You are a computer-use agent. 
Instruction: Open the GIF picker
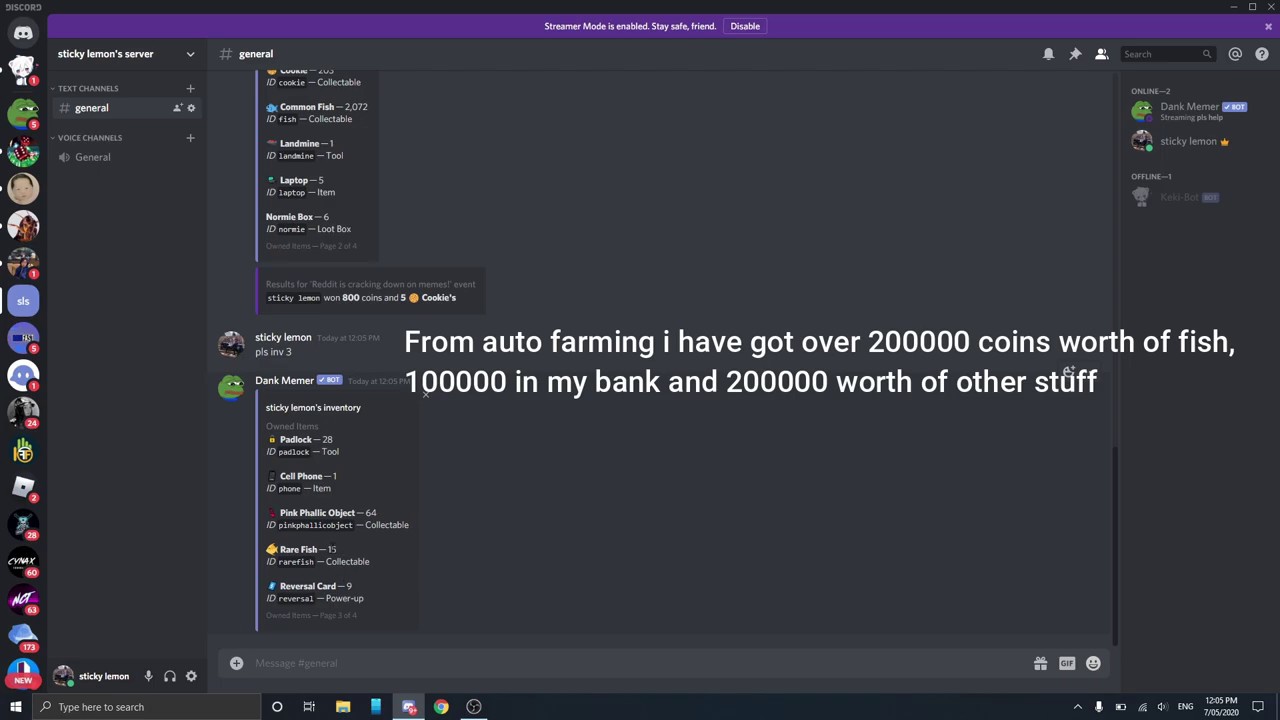(x=1067, y=663)
